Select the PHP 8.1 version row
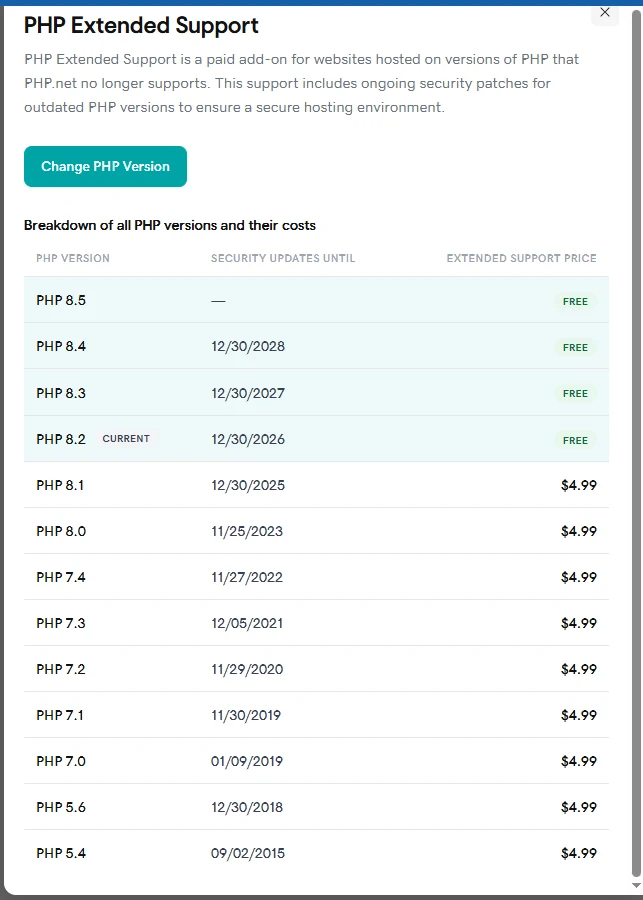643x900 pixels. click(x=316, y=485)
